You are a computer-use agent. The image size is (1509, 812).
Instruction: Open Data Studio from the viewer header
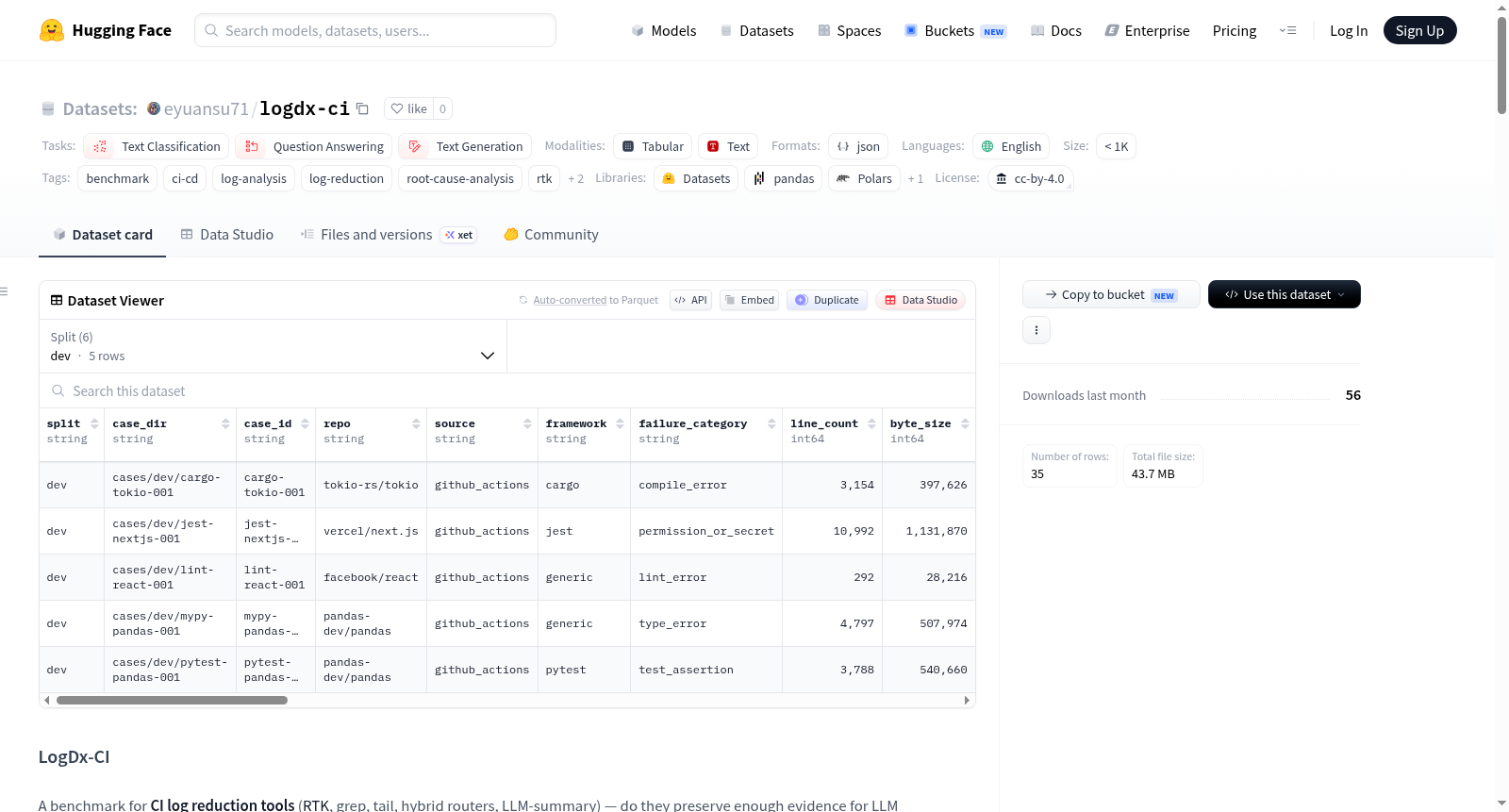[x=920, y=300]
